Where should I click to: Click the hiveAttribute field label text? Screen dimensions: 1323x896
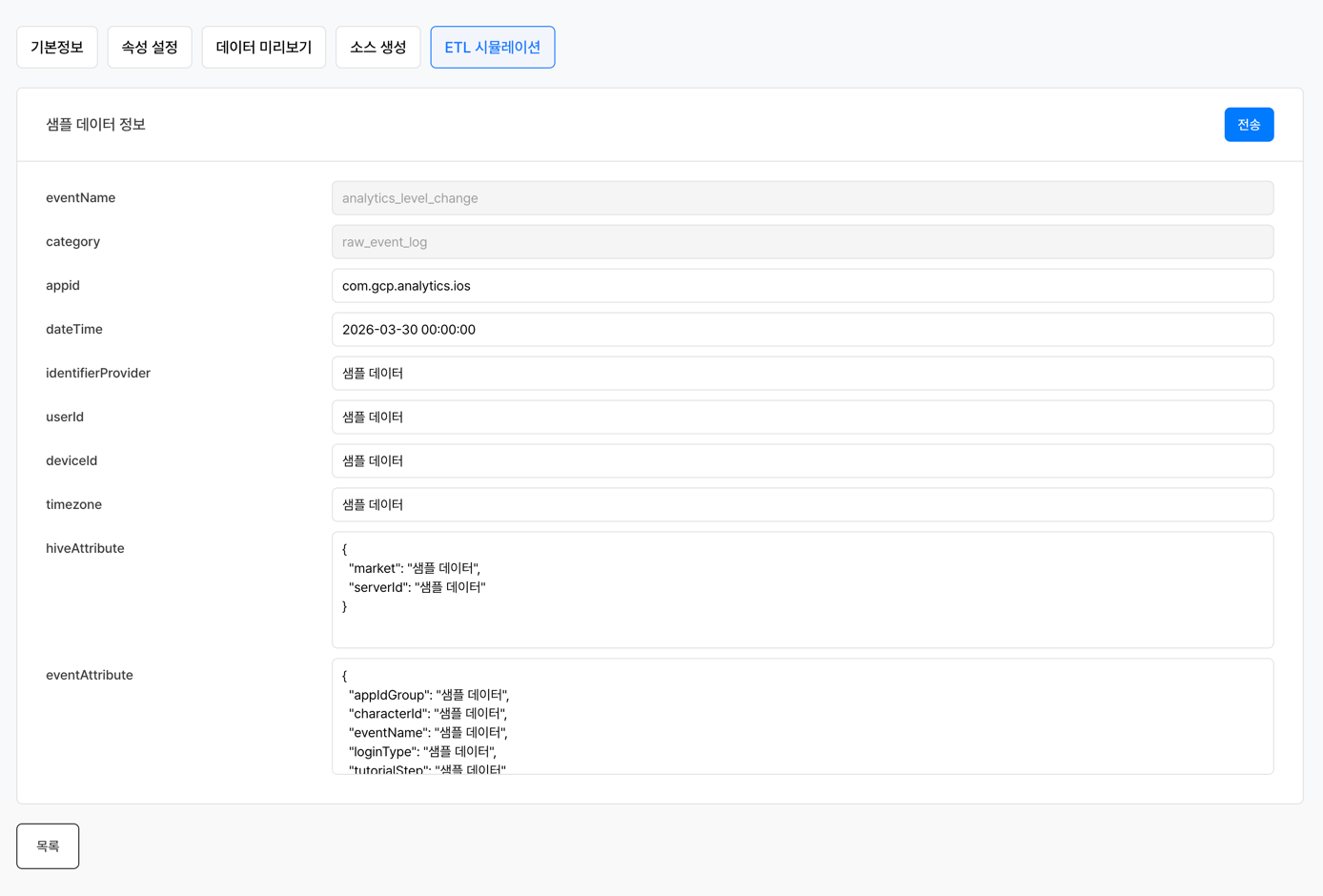tap(85, 549)
